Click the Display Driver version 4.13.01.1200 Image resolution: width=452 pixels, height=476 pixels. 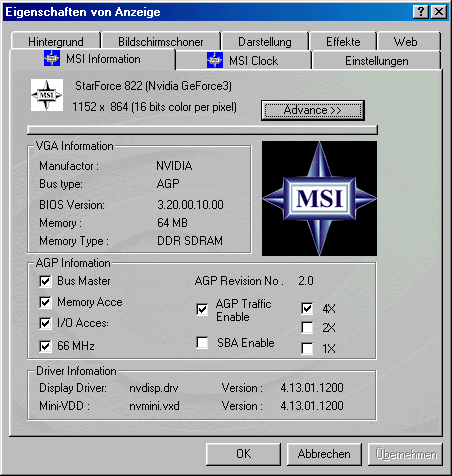tap(312, 388)
